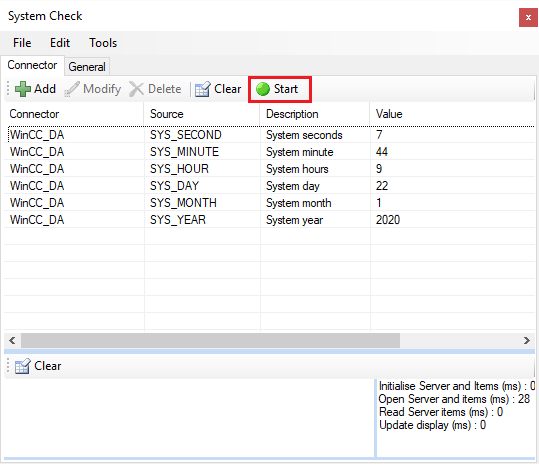
Task: Click the horizontal scrollbar thumb
Action: pos(210,341)
